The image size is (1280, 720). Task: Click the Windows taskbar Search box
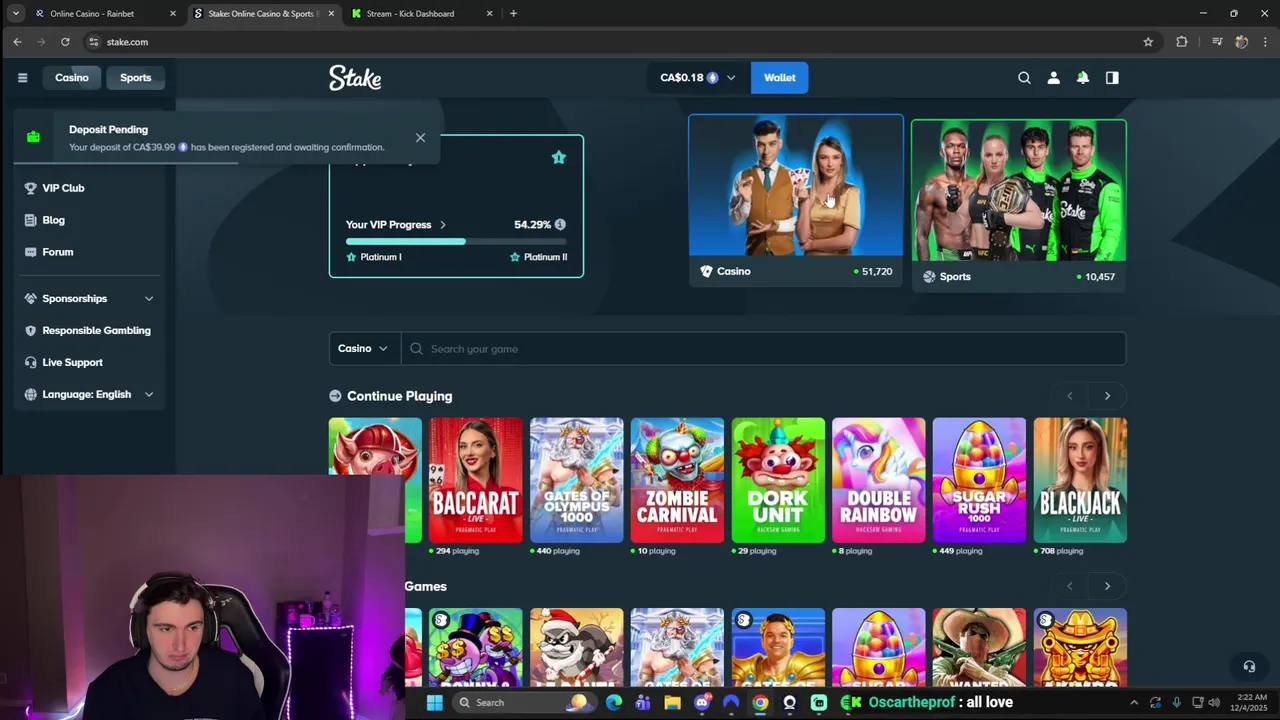[x=523, y=702]
